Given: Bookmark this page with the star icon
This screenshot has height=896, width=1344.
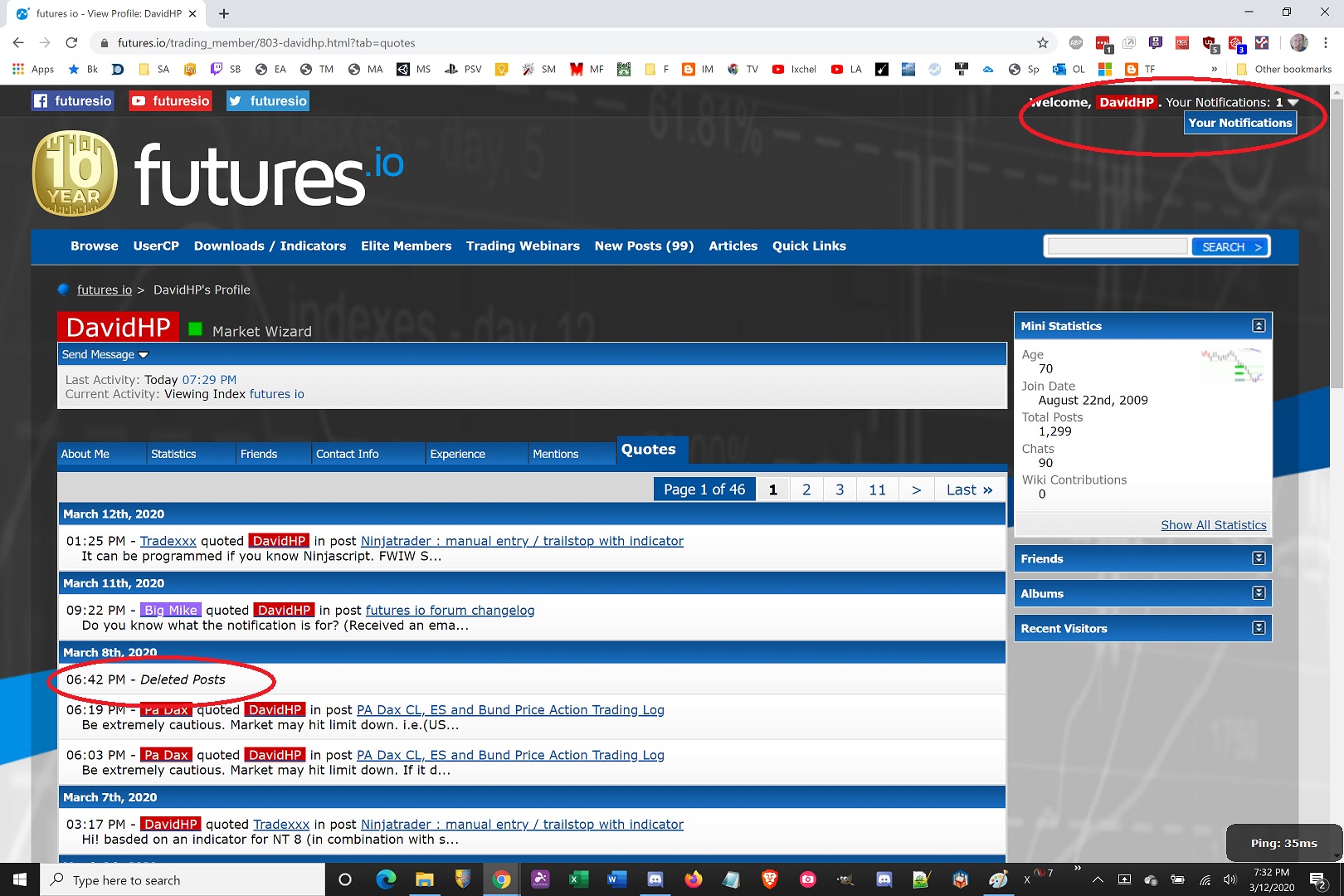Looking at the screenshot, I should point(1043,42).
